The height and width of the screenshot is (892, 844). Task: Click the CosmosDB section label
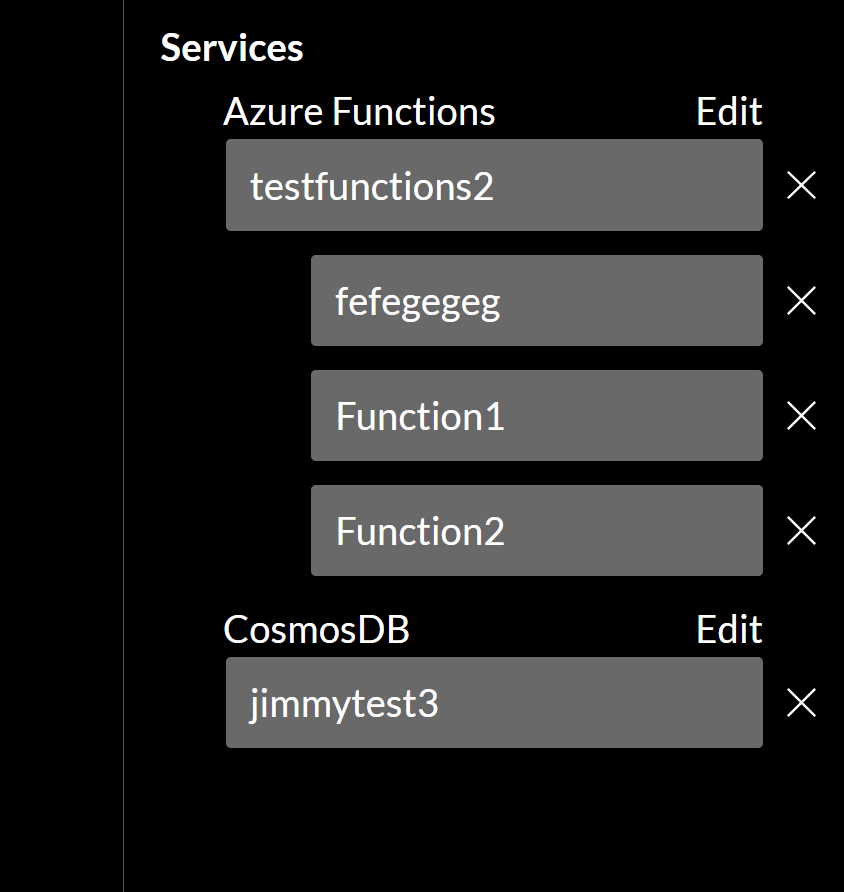(316, 629)
